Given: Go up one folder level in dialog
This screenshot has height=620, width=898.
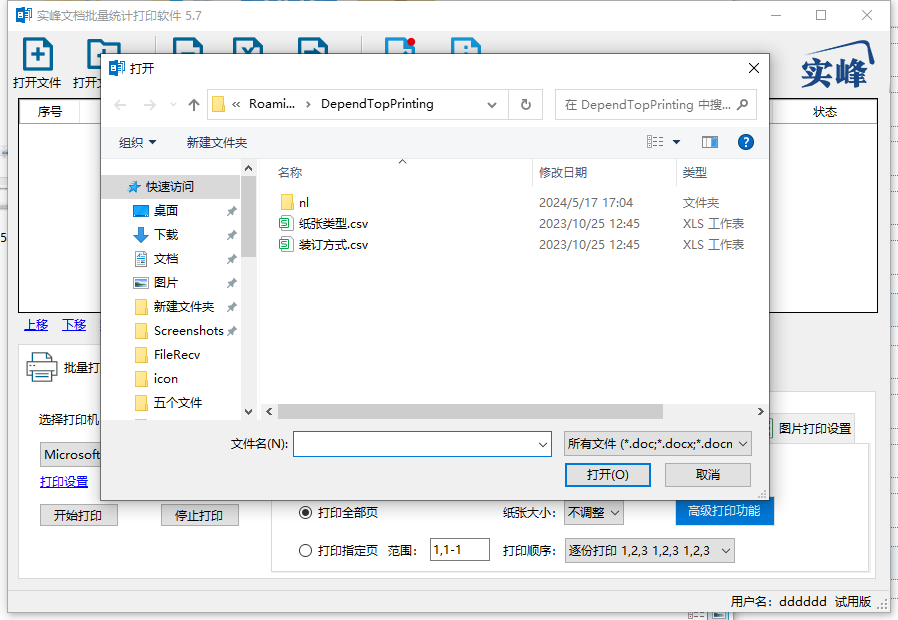Looking at the screenshot, I should click(194, 105).
